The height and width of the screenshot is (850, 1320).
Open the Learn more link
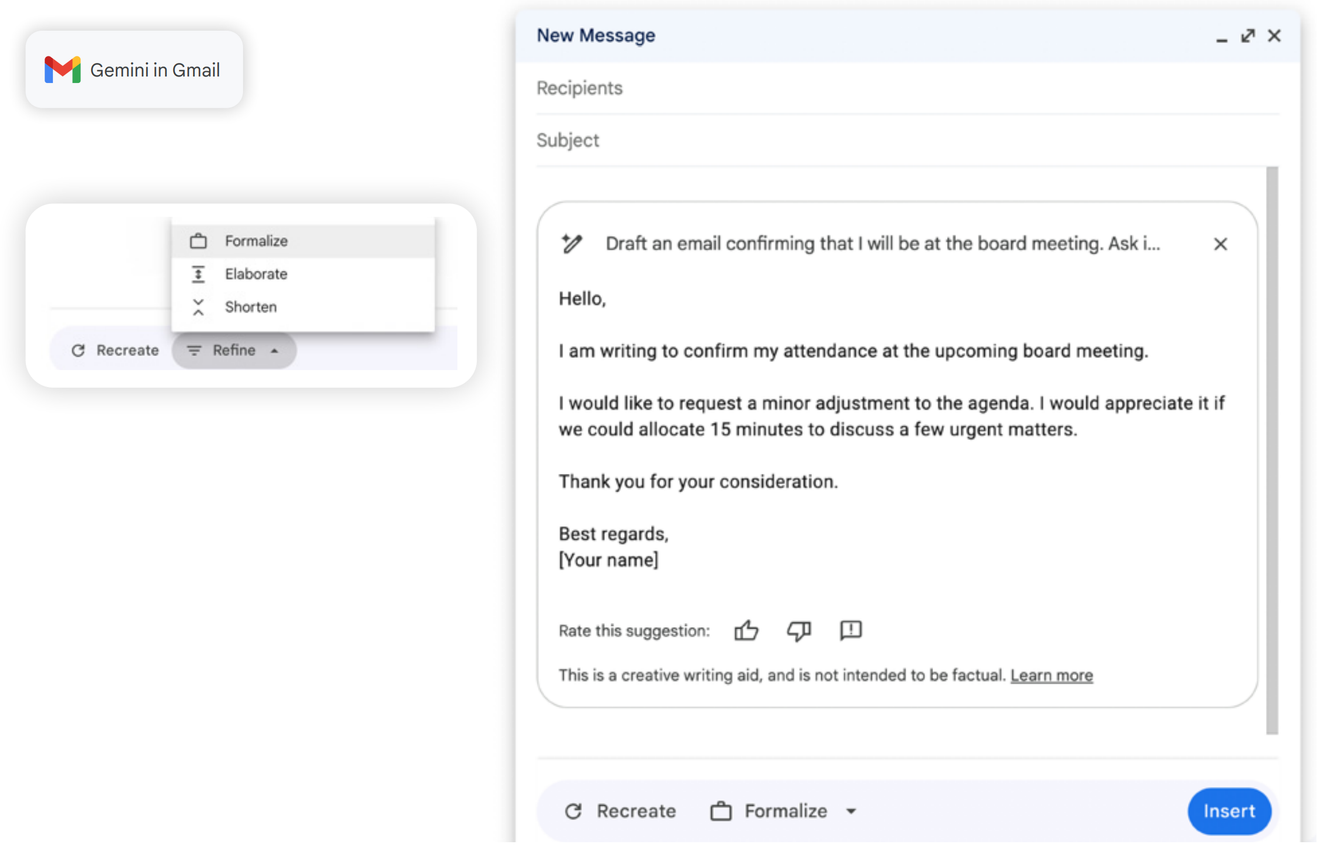pos(1051,676)
